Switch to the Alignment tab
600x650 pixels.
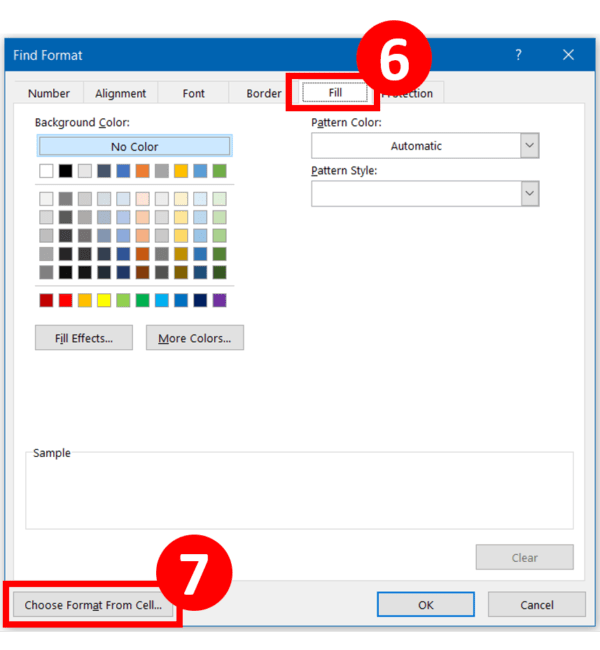click(120, 93)
